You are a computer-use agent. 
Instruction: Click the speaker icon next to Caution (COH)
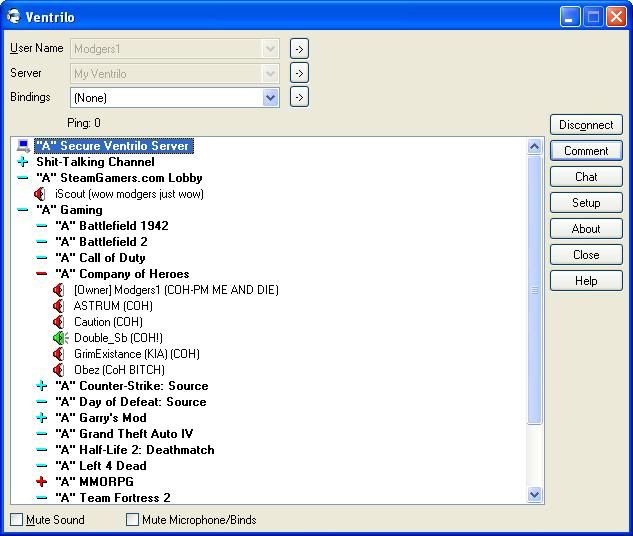coord(59,322)
